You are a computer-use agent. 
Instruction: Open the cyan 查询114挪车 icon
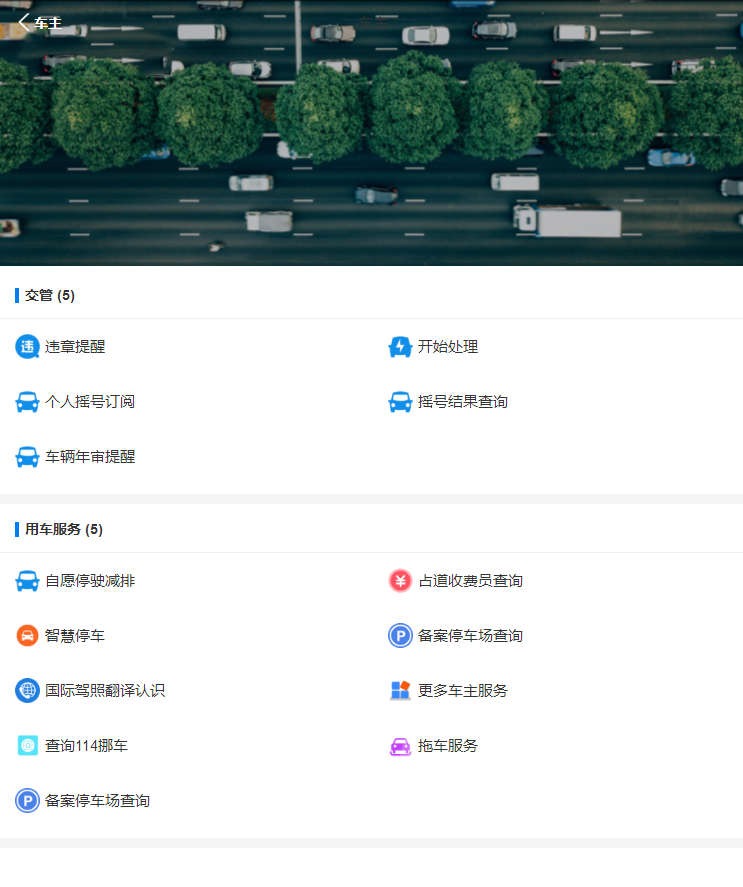(x=27, y=746)
